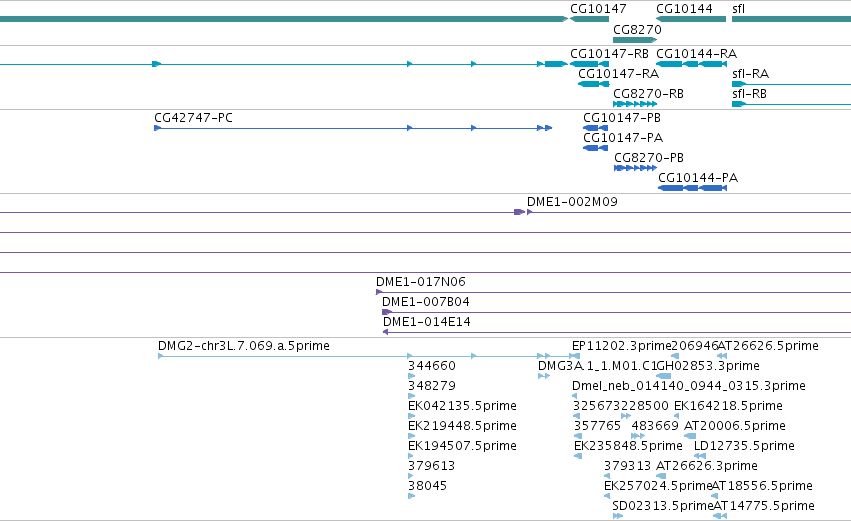Viewport: 851px width, 521px height.
Task: Select transcript CG10147-RB
Action: click(x=609, y=54)
